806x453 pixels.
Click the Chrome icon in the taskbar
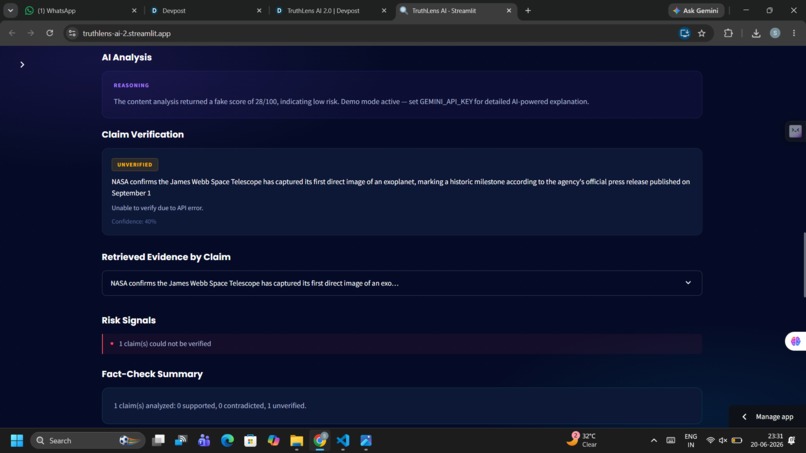click(320, 441)
